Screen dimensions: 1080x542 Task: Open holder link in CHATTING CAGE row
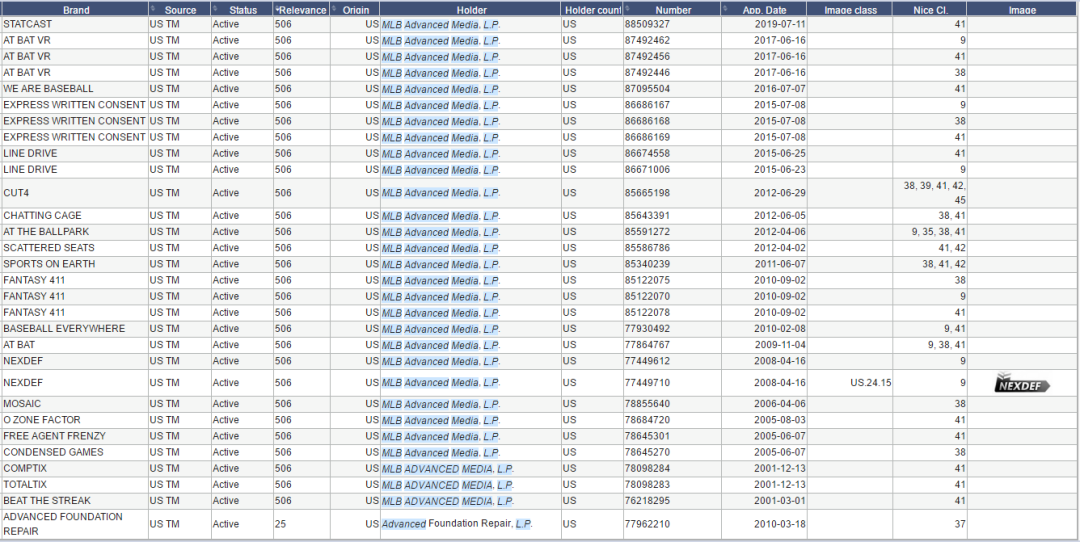point(441,216)
